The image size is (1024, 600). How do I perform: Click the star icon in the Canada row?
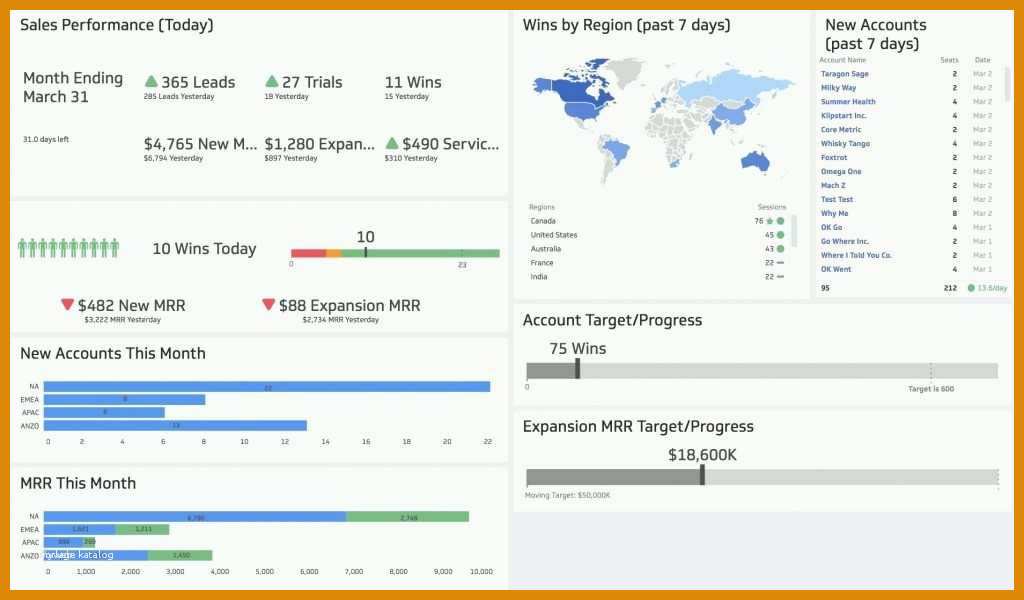click(770, 221)
